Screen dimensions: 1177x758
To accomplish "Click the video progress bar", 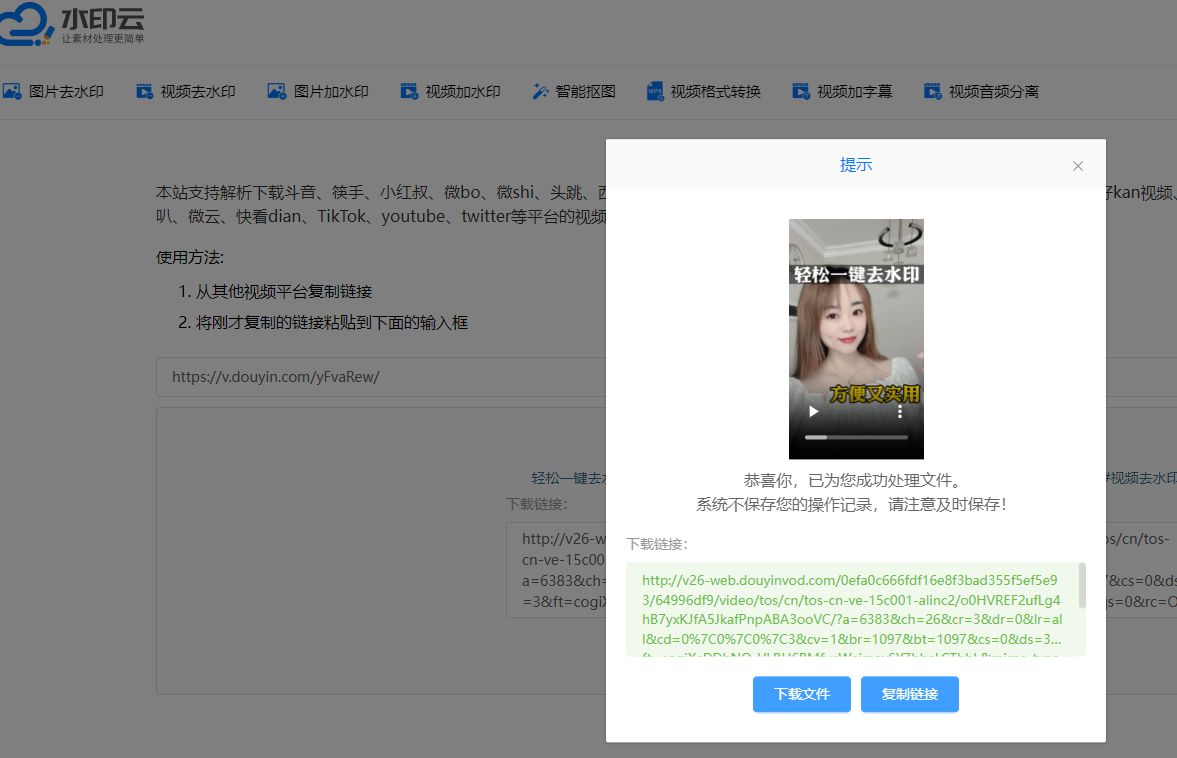I will pyautogui.click(x=855, y=438).
